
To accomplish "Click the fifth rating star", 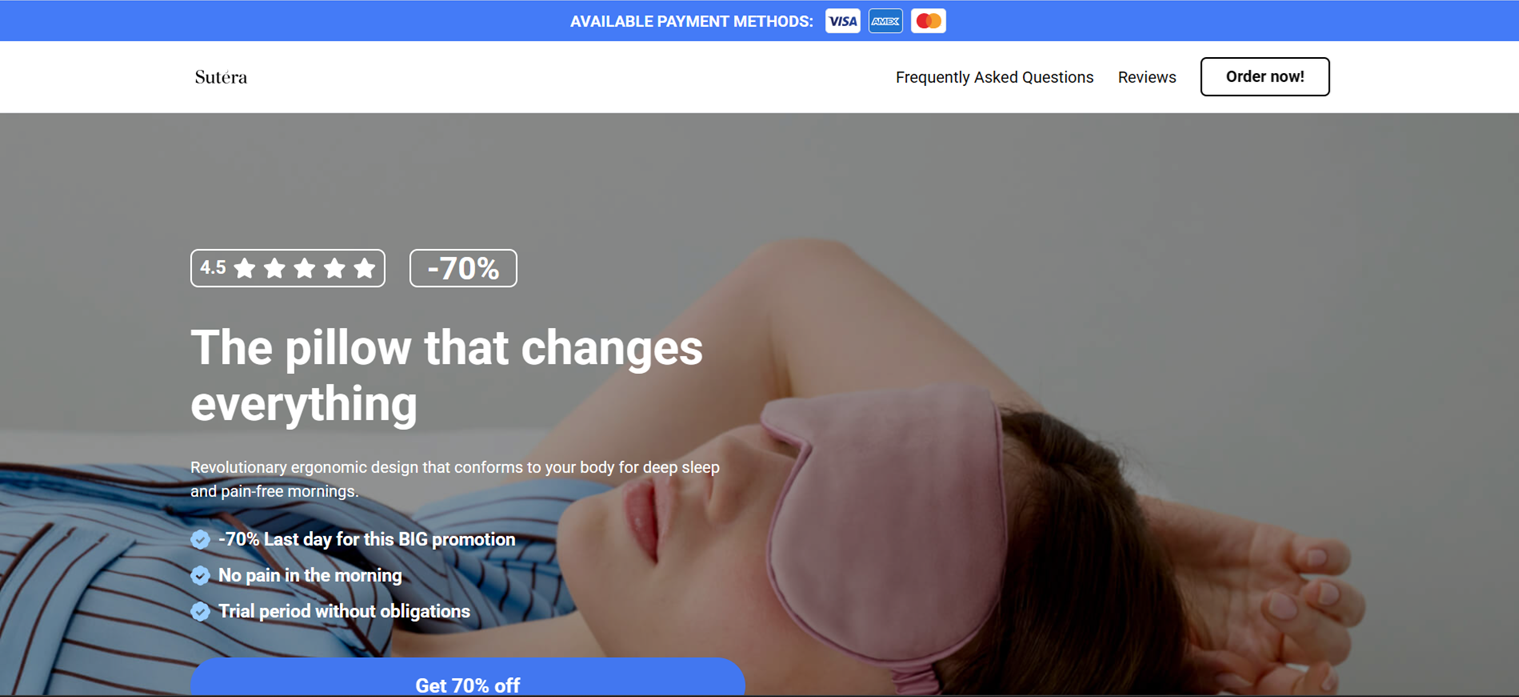I will point(364,268).
